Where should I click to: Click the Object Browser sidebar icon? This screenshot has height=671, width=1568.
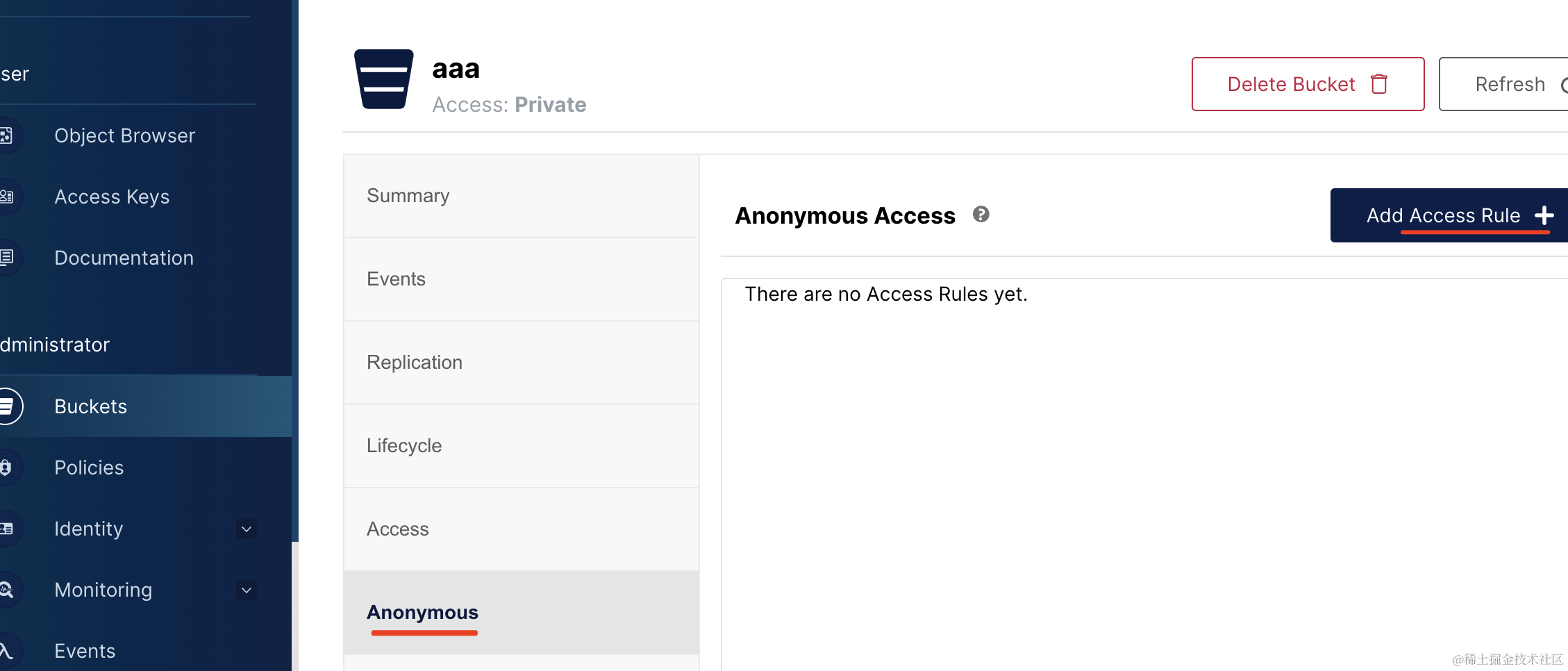(x=6, y=135)
